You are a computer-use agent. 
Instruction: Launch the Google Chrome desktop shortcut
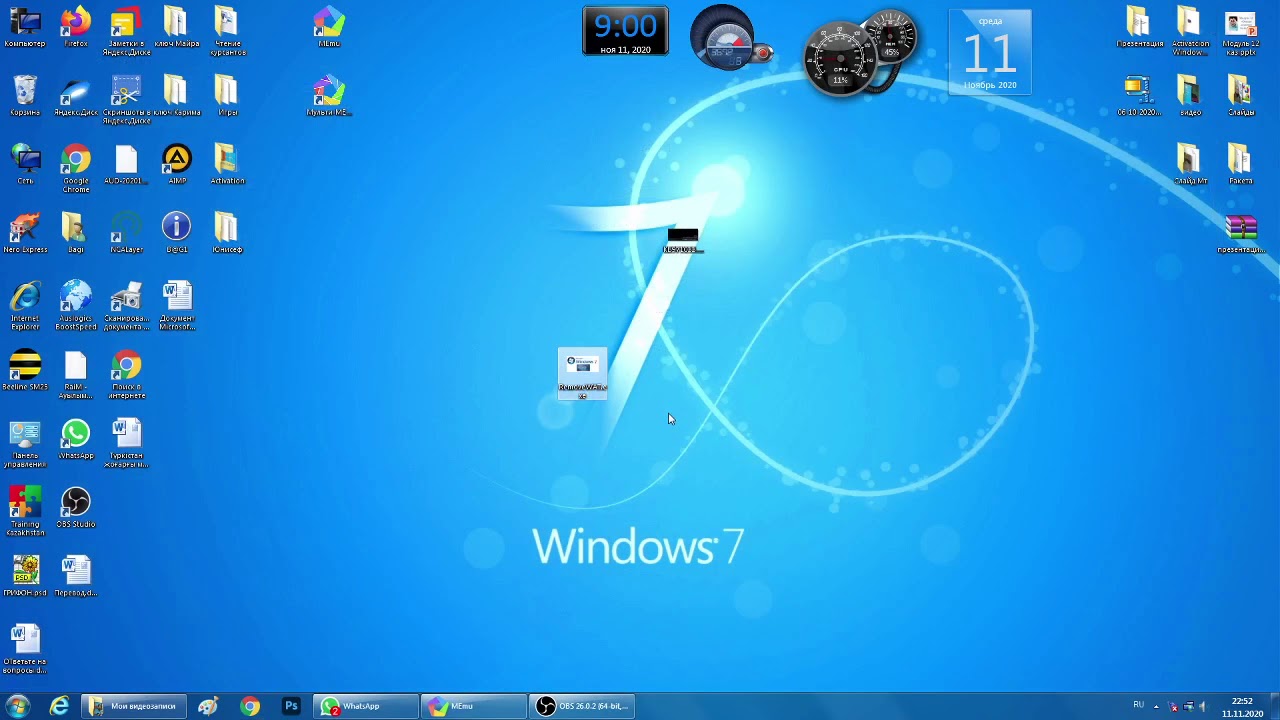tap(75, 168)
